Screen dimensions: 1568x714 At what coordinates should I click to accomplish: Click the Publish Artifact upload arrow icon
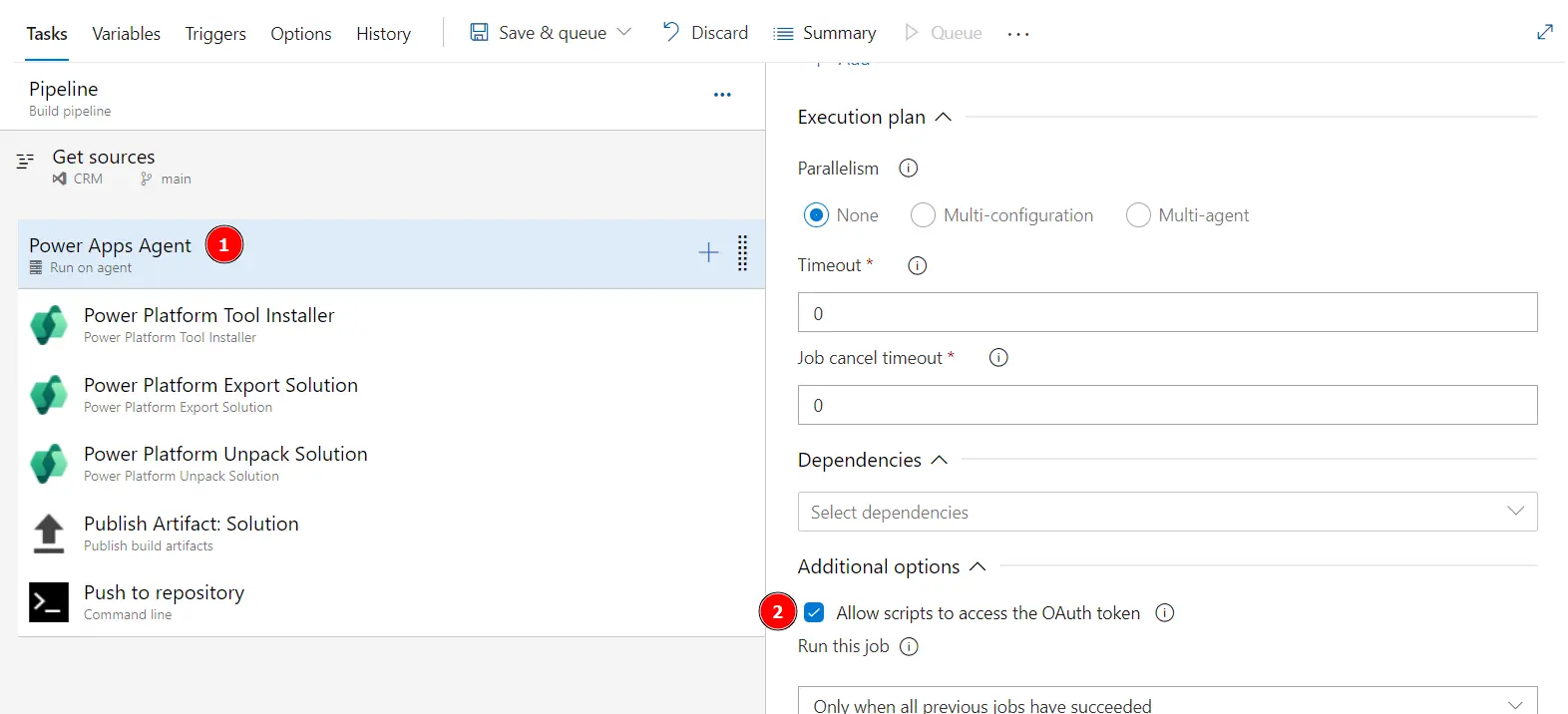pyautogui.click(x=49, y=534)
